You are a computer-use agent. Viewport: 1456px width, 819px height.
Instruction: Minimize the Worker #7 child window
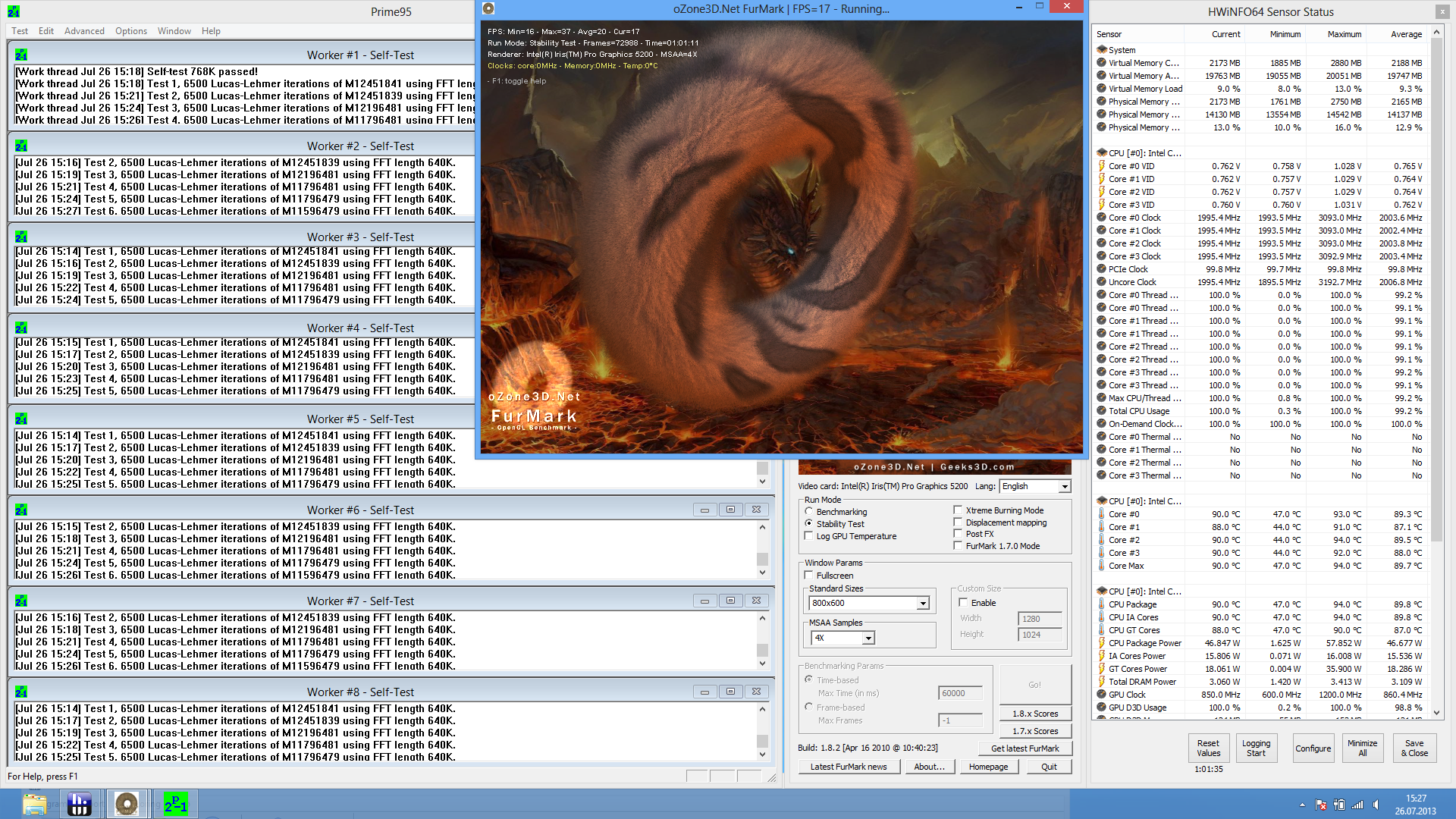click(704, 601)
